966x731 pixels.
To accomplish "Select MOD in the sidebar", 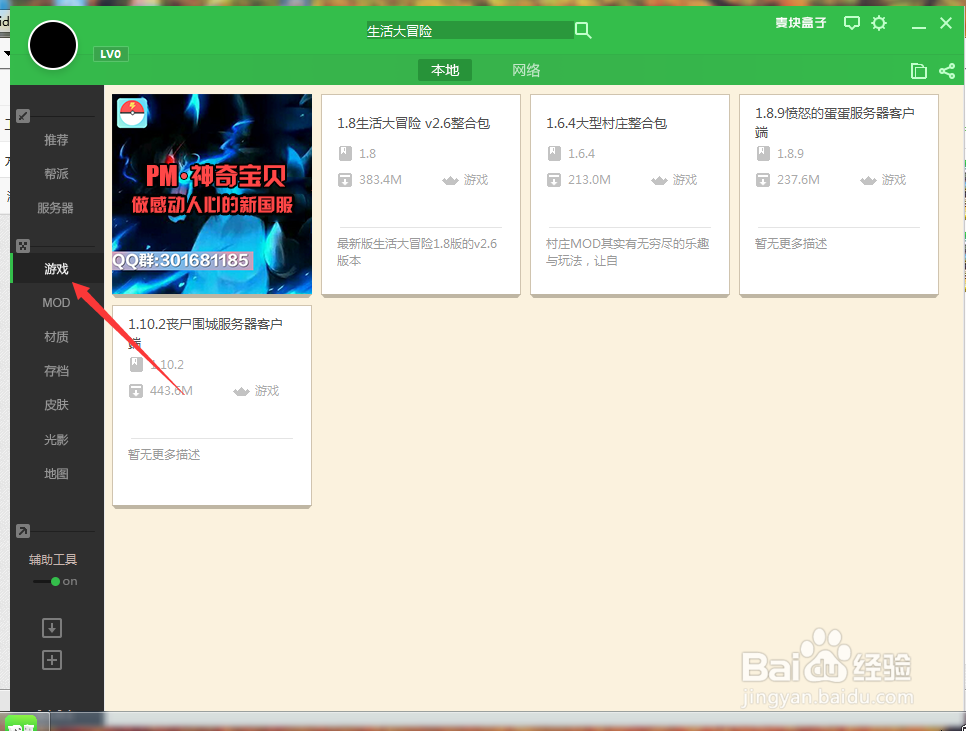I will click(x=56, y=302).
